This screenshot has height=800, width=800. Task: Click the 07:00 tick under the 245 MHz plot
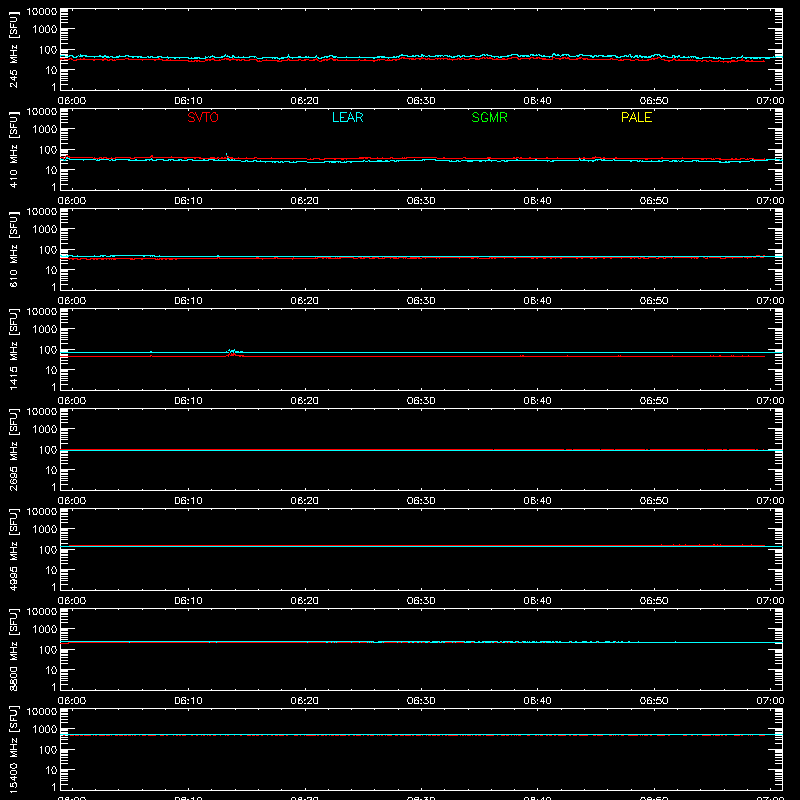(x=770, y=101)
